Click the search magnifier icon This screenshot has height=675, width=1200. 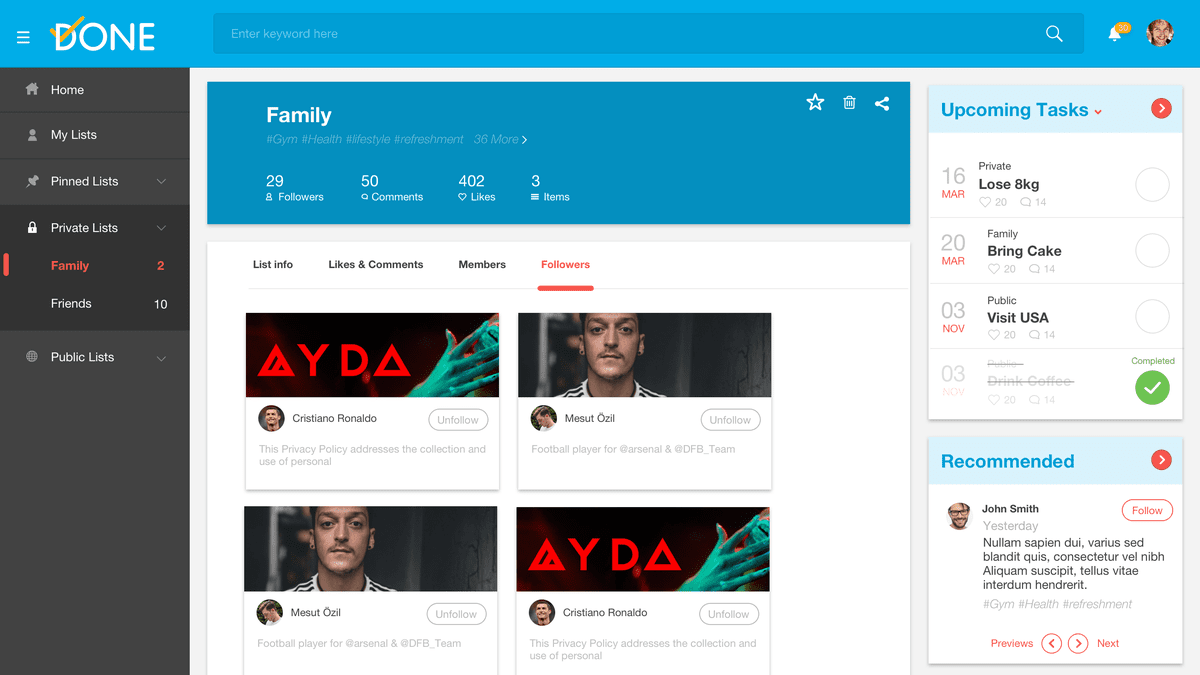pyautogui.click(x=1054, y=34)
